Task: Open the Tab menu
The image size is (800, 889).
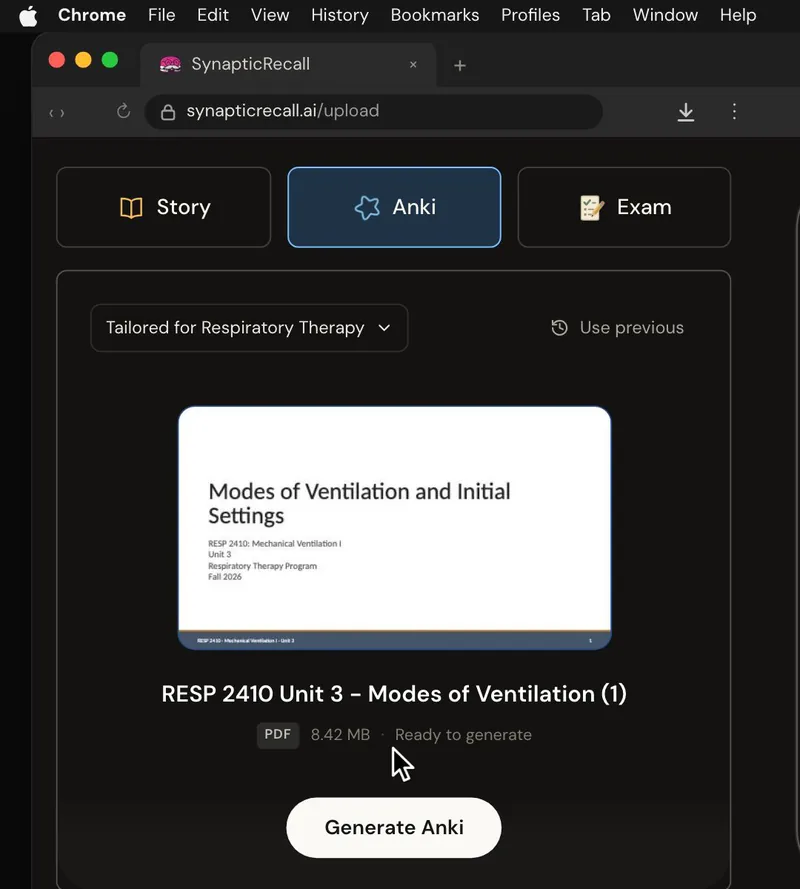Action: coord(596,15)
